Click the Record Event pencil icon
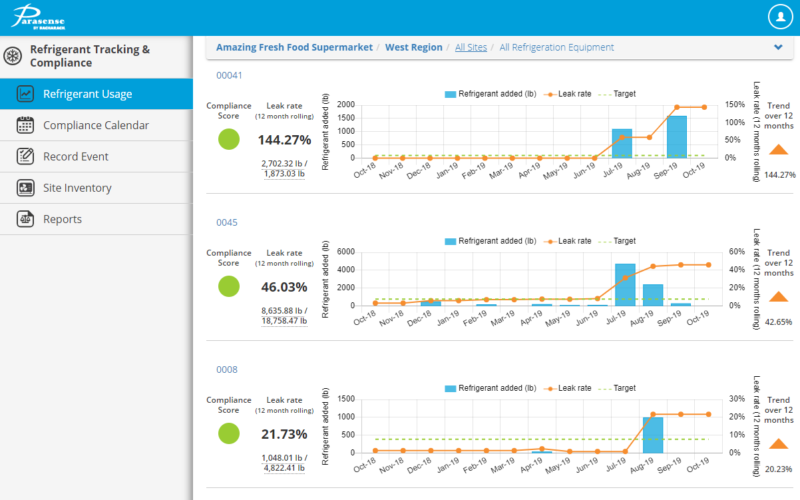The width and height of the screenshot is (800, 500). coord(26,156)
